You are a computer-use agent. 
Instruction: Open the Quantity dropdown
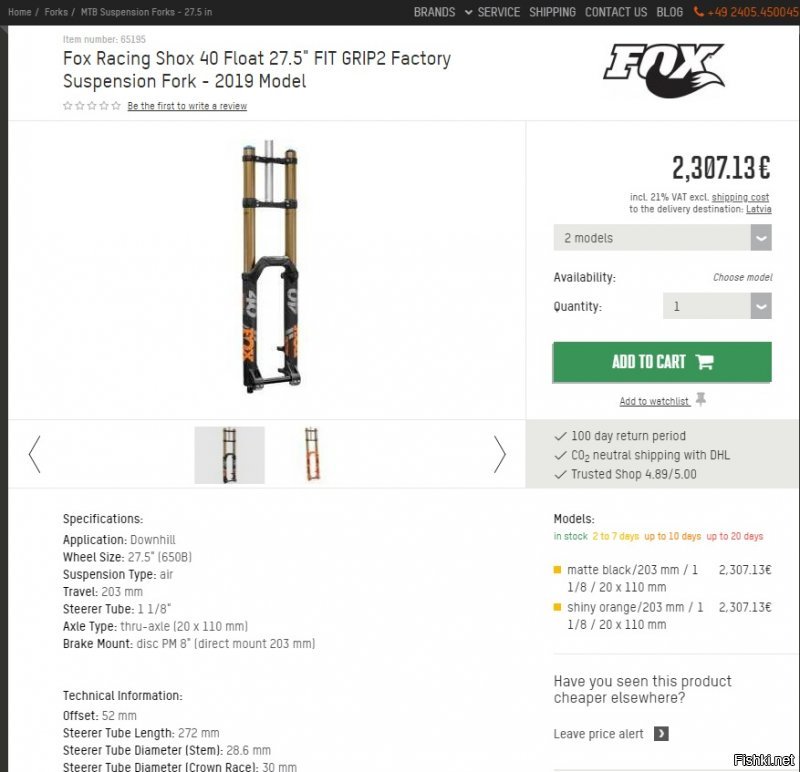(x=717, y=306)
